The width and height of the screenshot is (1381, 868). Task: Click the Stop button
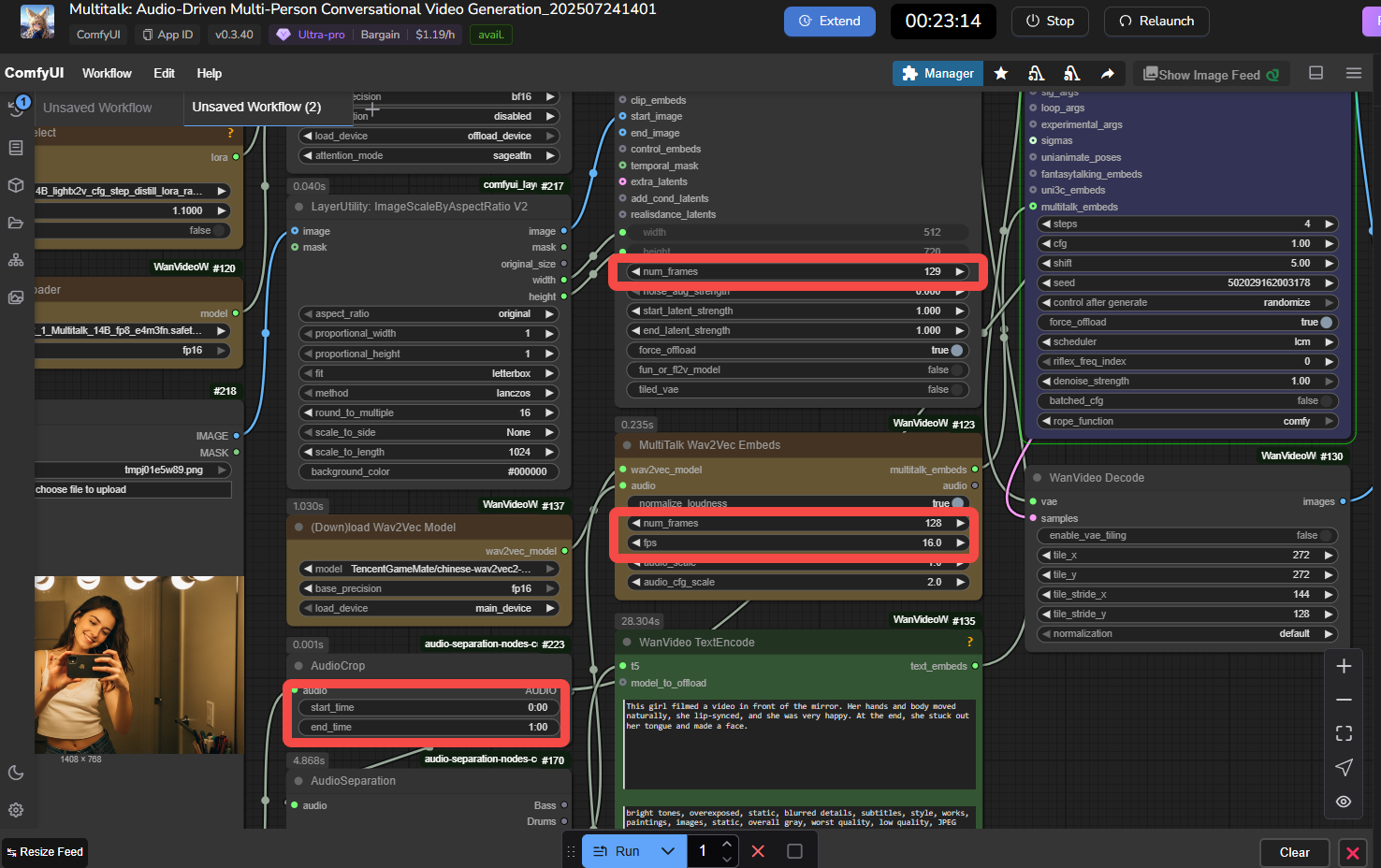point(1050,21)
